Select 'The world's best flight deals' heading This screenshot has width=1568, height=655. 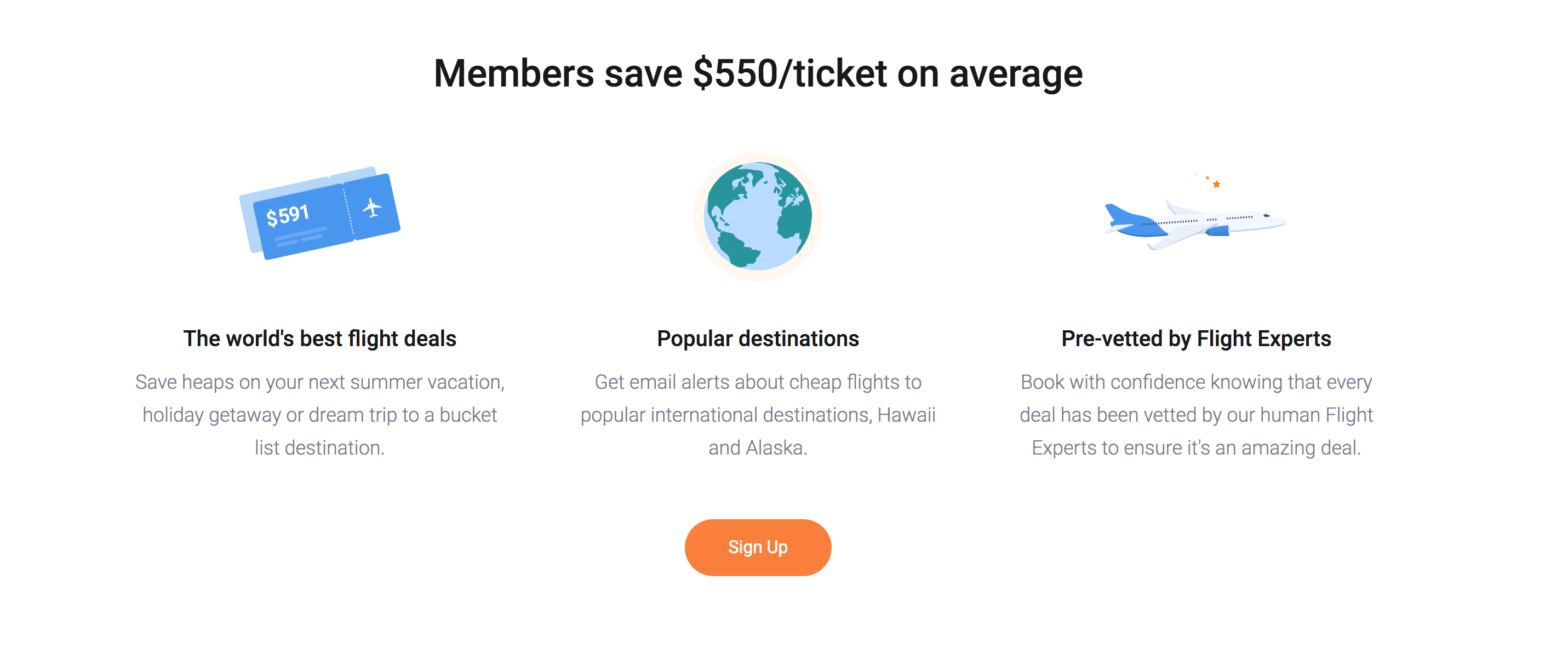click(x=319, y=338)
